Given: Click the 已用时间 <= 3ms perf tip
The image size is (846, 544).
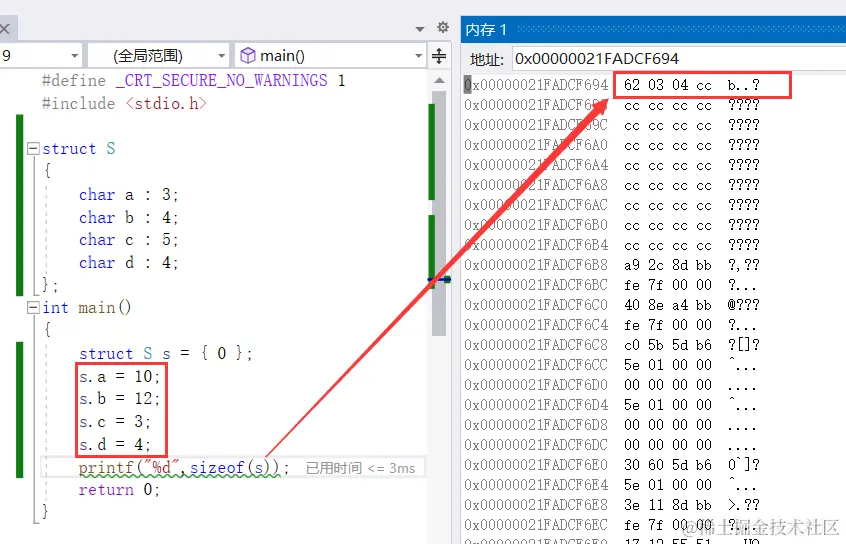Looking at the screenshot, I should (x=360, y=468).
